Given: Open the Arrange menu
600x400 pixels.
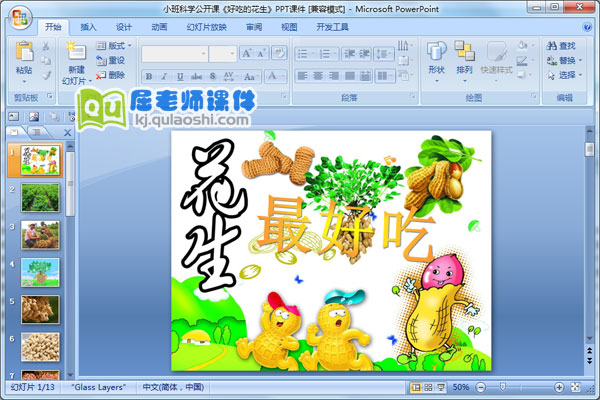Looking at the screenshot, I should (x=465, y=59).
